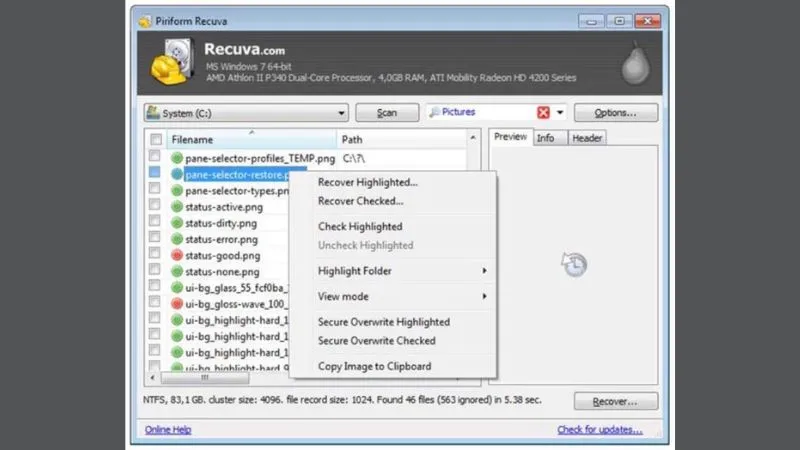This screenshot has height=450, width=800.
Task: Click green status icon beside status-active.png
Action: (177, 207)
